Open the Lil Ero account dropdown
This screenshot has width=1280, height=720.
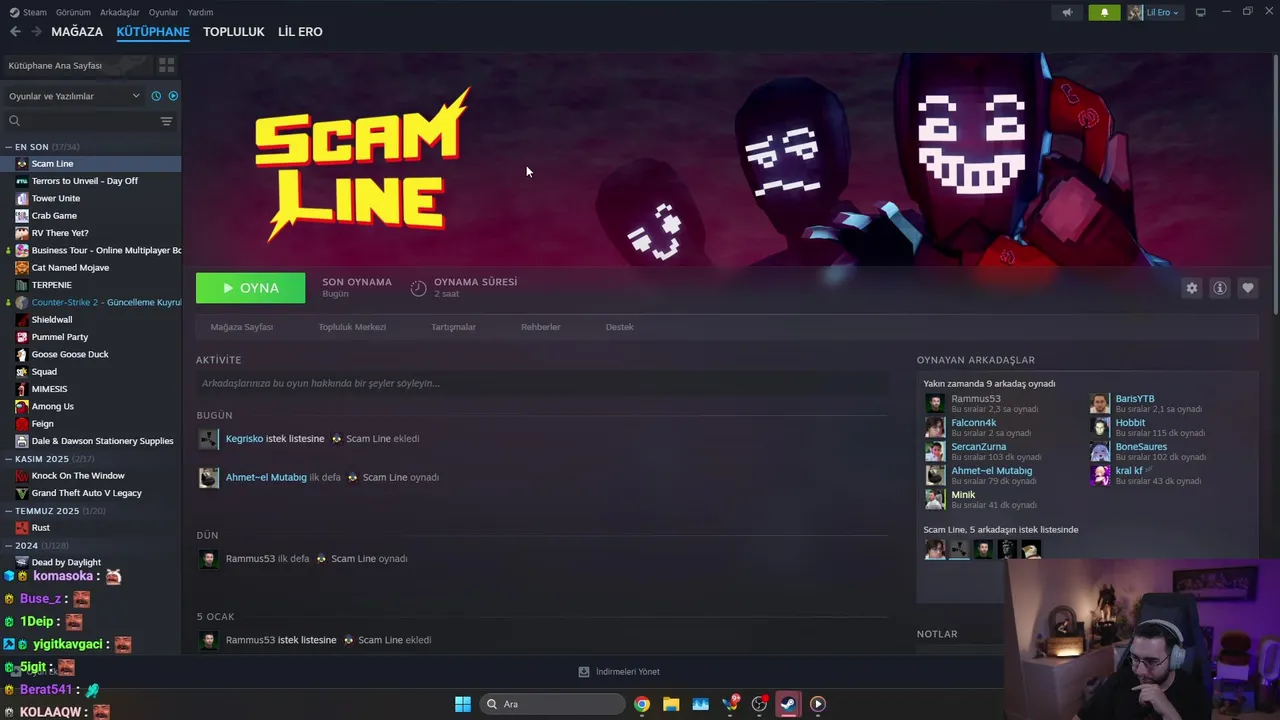coord(1155,12)
